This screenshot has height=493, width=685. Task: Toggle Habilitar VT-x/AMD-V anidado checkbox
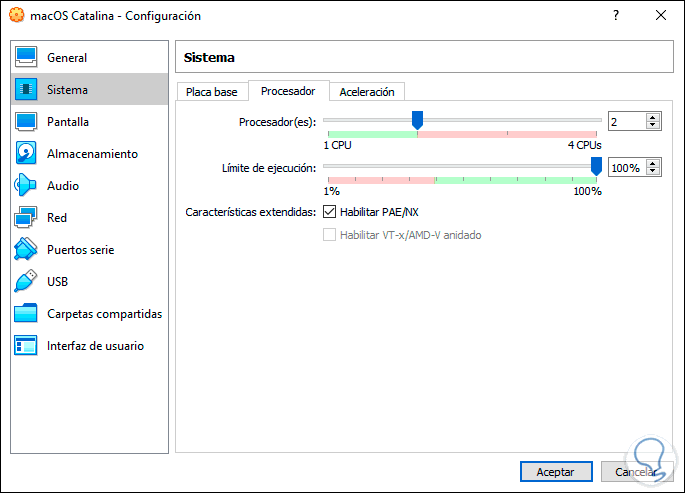(329, 235)
